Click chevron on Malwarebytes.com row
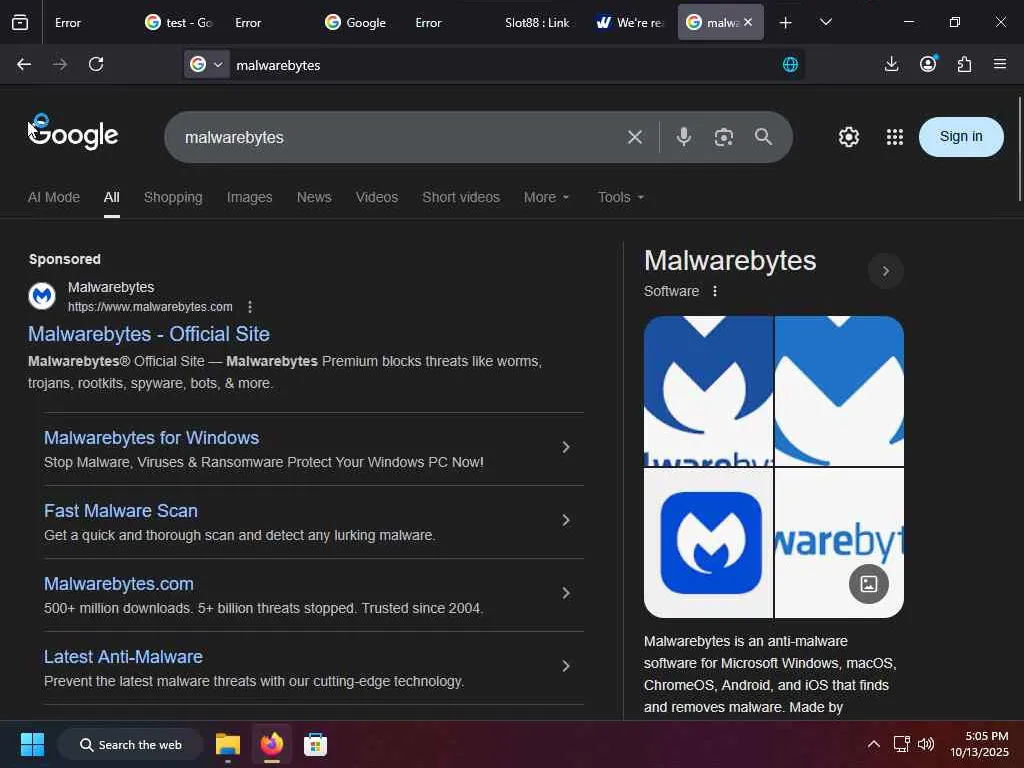Screen dimensions: 1024x768 click(x=566, y=594)
